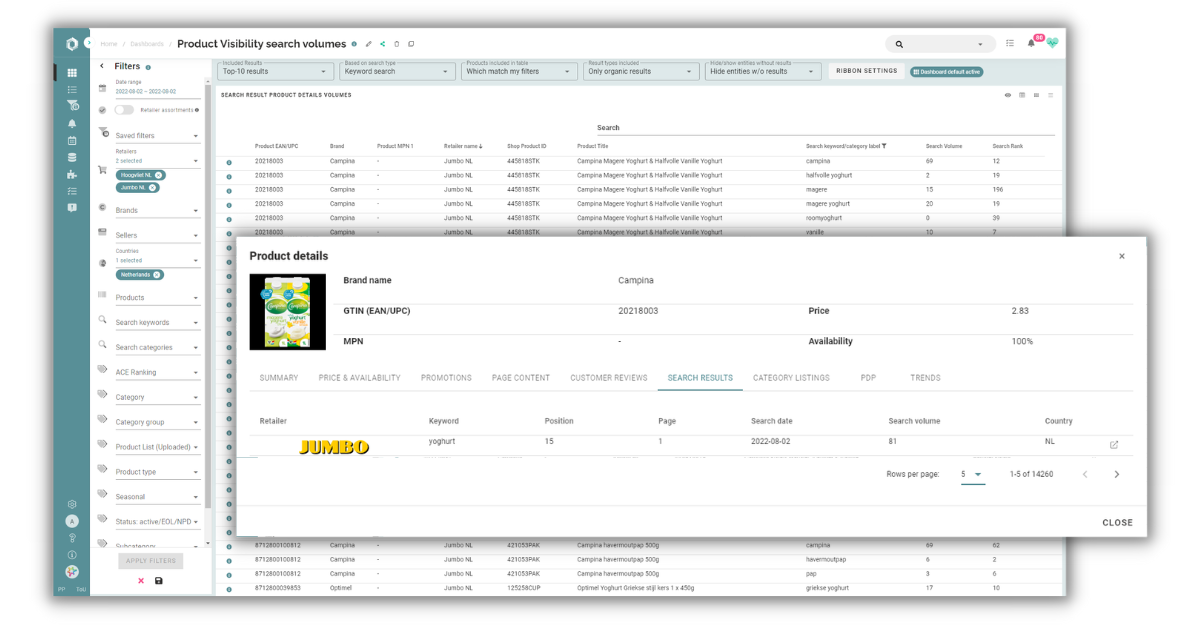This screenshot has height=628, width=1200.
Task: Switch to the Customer Reviews tab
Action: click(608, 378)
